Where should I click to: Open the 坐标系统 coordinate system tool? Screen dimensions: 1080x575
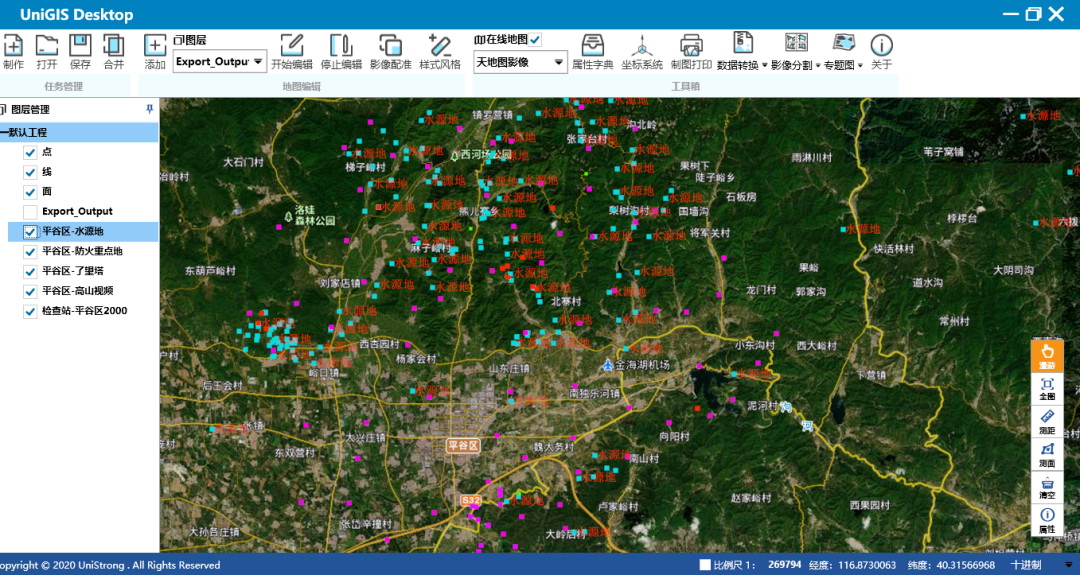[641, 50]
